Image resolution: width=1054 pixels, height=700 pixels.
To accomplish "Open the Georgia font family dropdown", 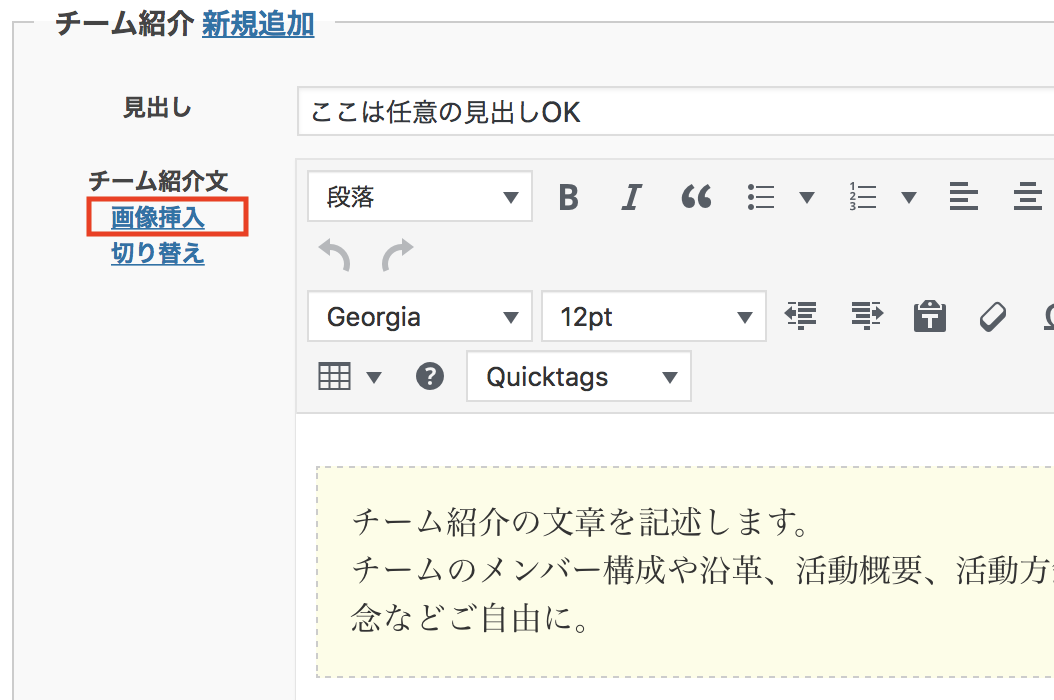I will pyautogui.click(x=419, y=316).
